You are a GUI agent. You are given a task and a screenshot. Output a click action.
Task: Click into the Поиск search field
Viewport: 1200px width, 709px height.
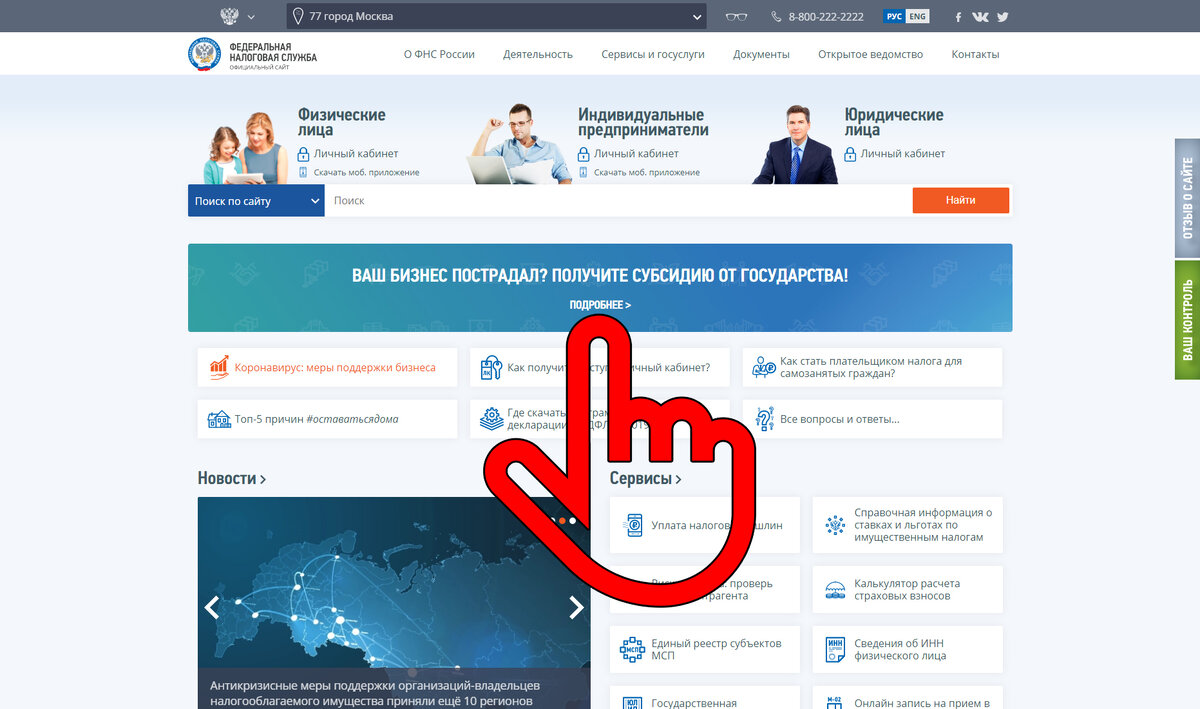618,201
